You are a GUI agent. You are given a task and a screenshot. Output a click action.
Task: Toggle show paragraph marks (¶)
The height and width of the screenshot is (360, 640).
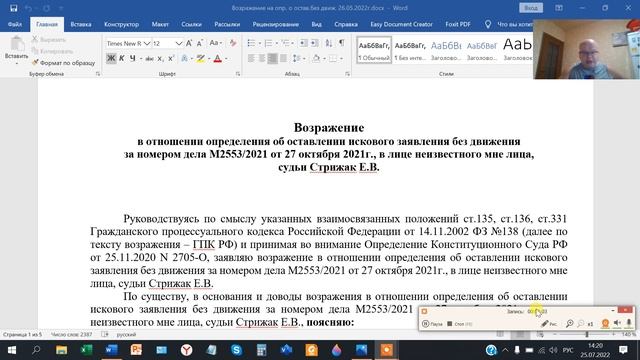(342, 43)
